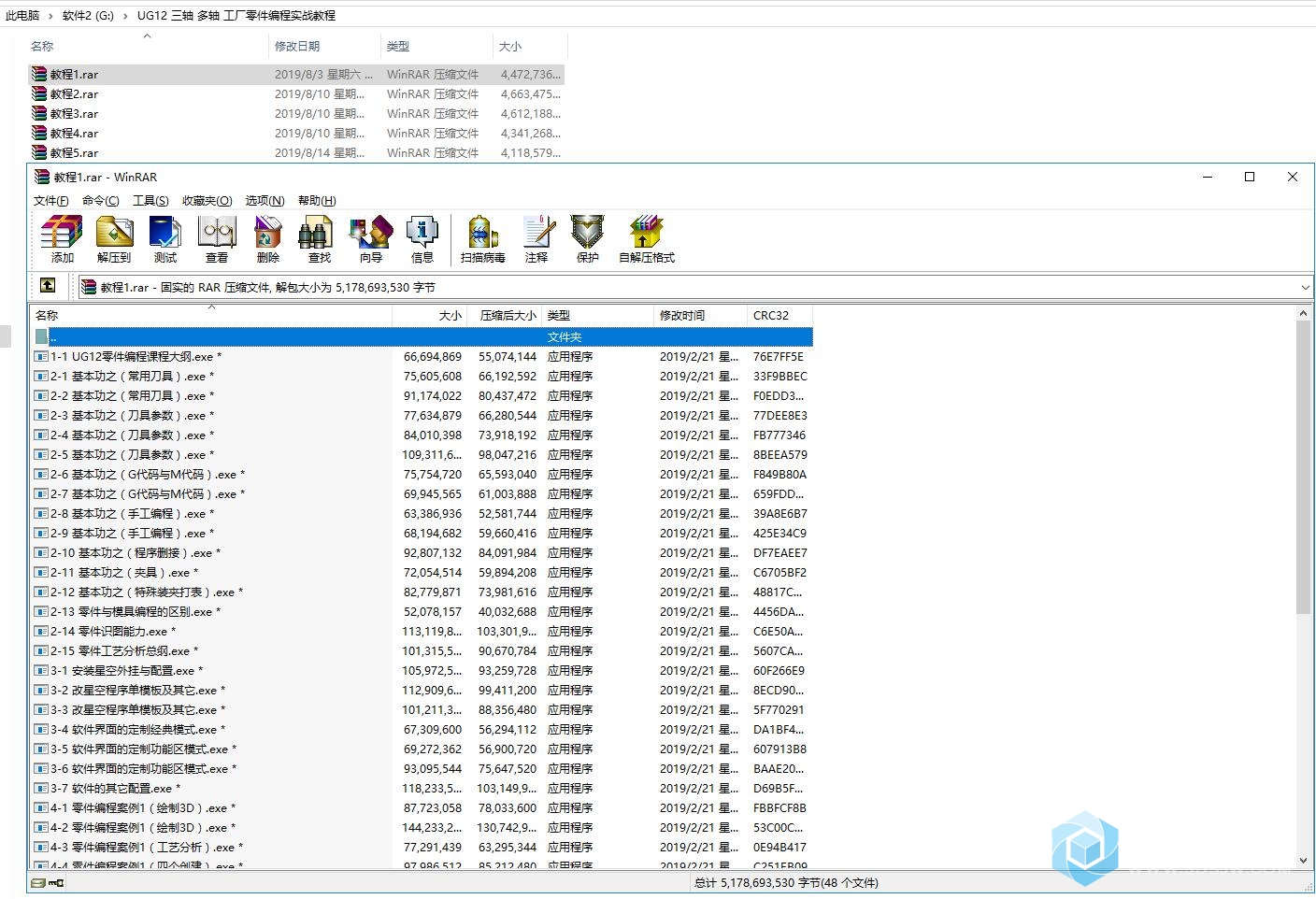The height and width of the screenshot is (899, 1316).
Task: Open the 收藏夹(O) menu
Action: pyautogui.click(x=207, y=200)
